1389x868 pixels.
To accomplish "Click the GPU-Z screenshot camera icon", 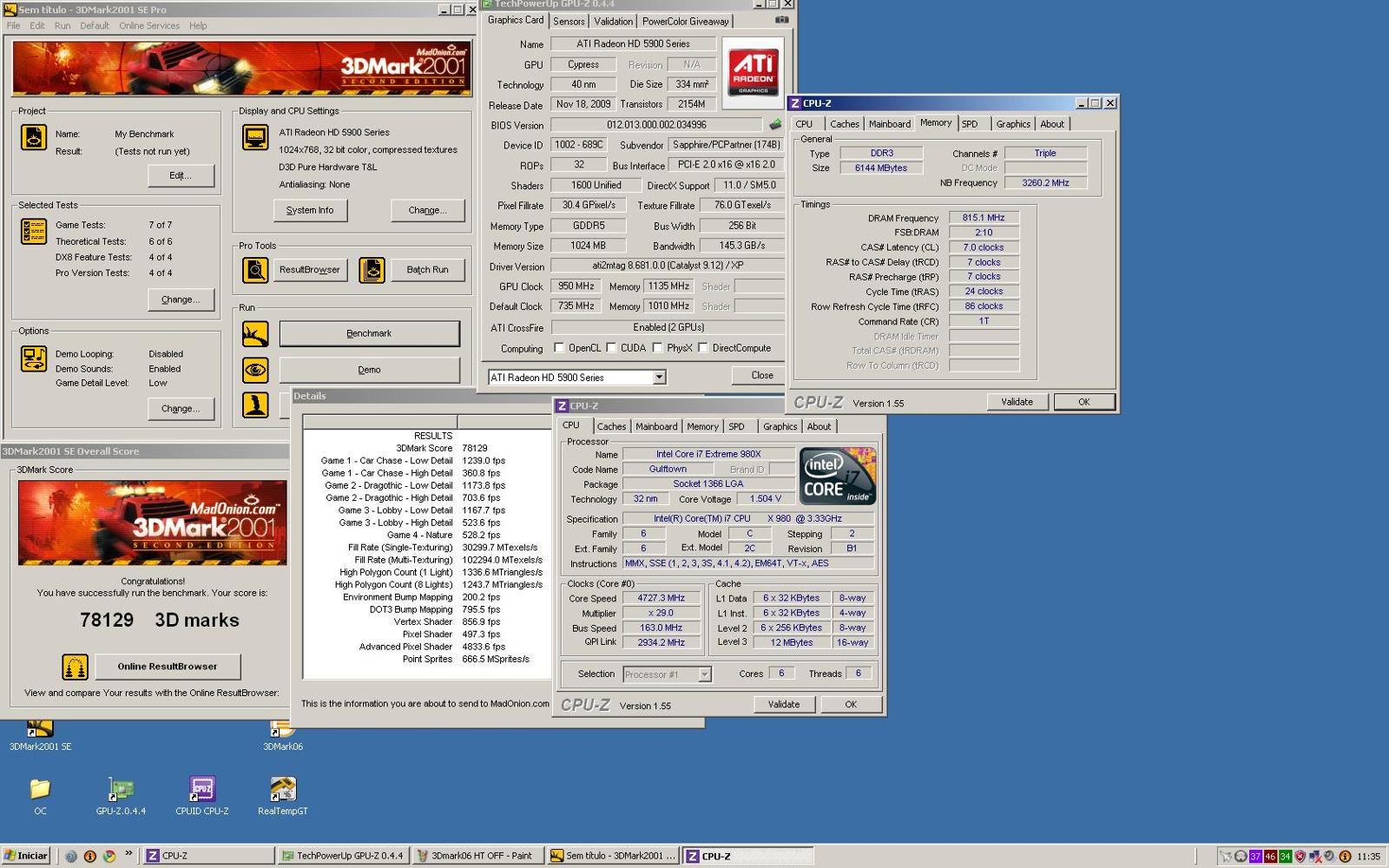I will (782, 20).
